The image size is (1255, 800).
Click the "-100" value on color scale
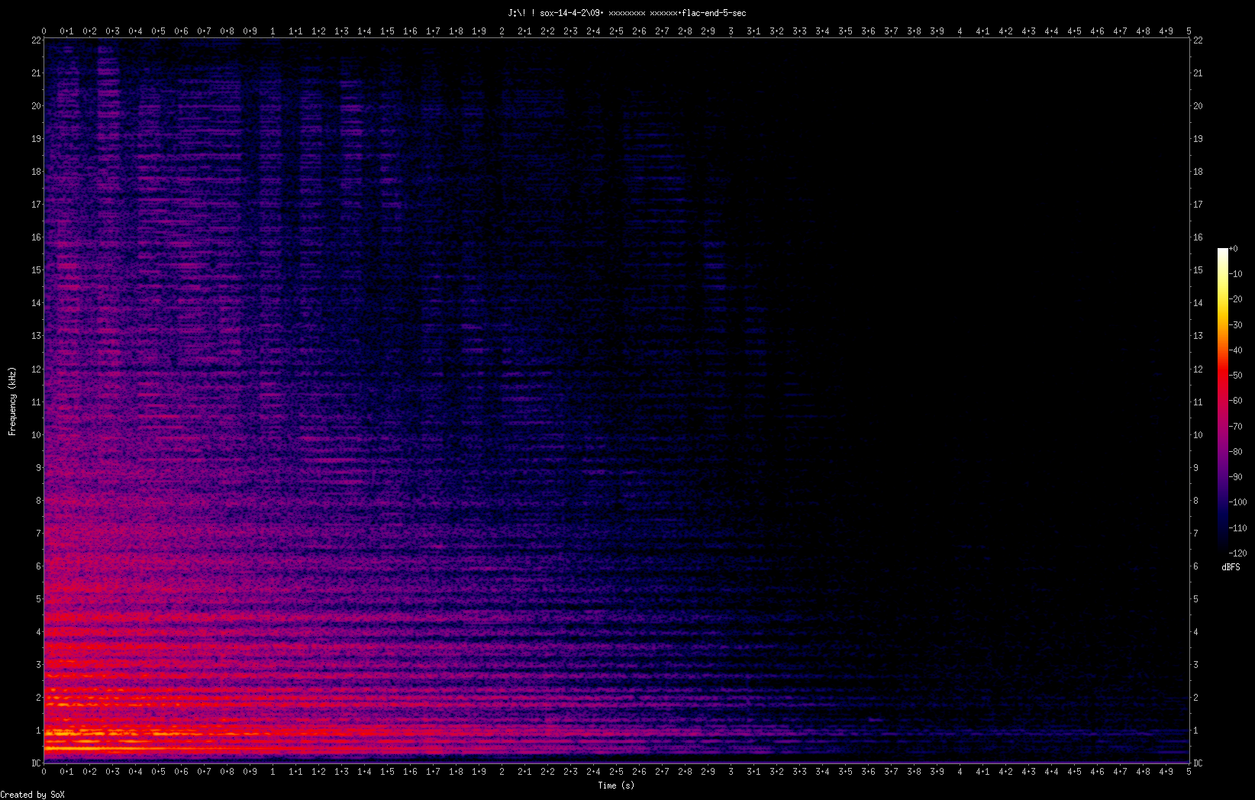point(1239,502)
